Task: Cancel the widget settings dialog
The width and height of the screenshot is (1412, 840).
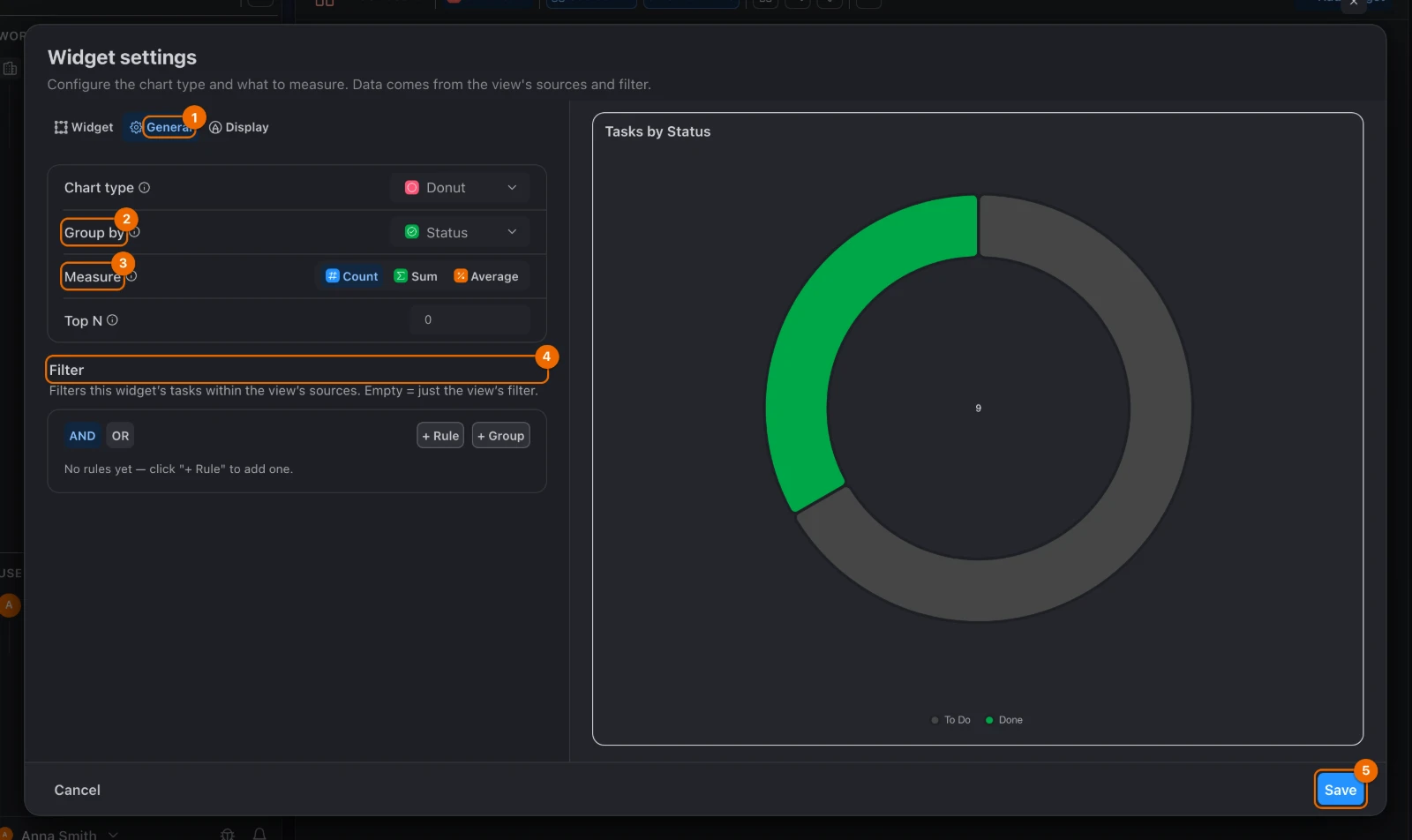Action: (x=78, y=790)
